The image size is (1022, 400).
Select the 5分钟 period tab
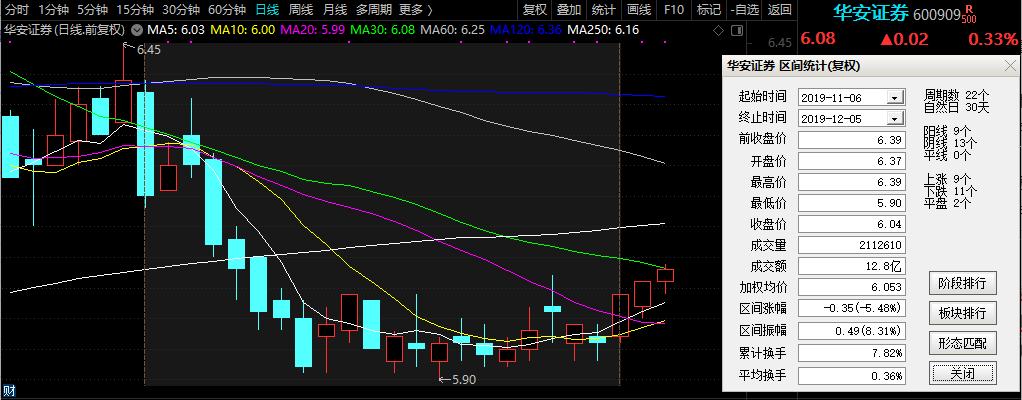tap(93, 10)
